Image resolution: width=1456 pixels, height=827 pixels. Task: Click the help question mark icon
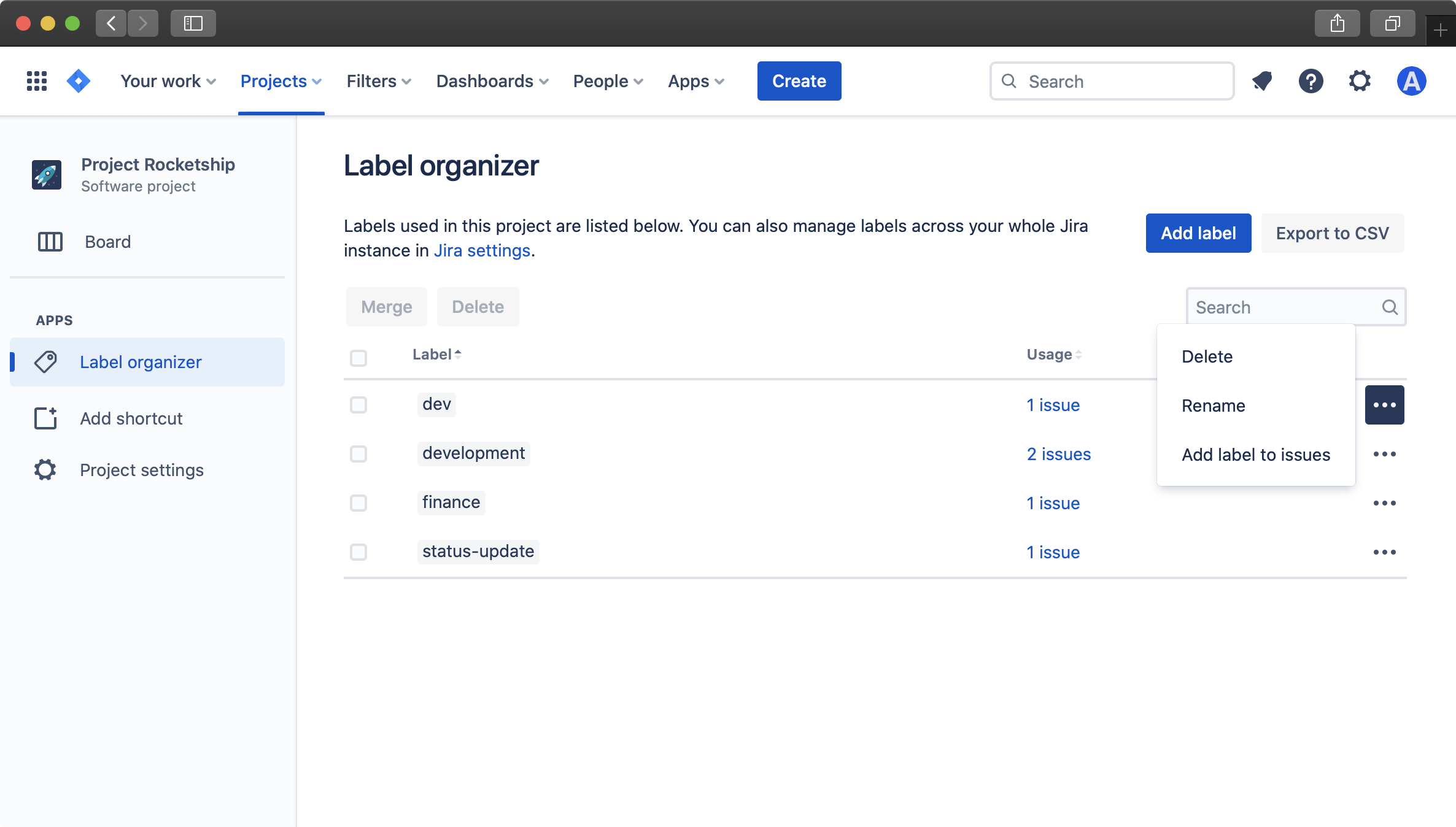[1311, 81]
